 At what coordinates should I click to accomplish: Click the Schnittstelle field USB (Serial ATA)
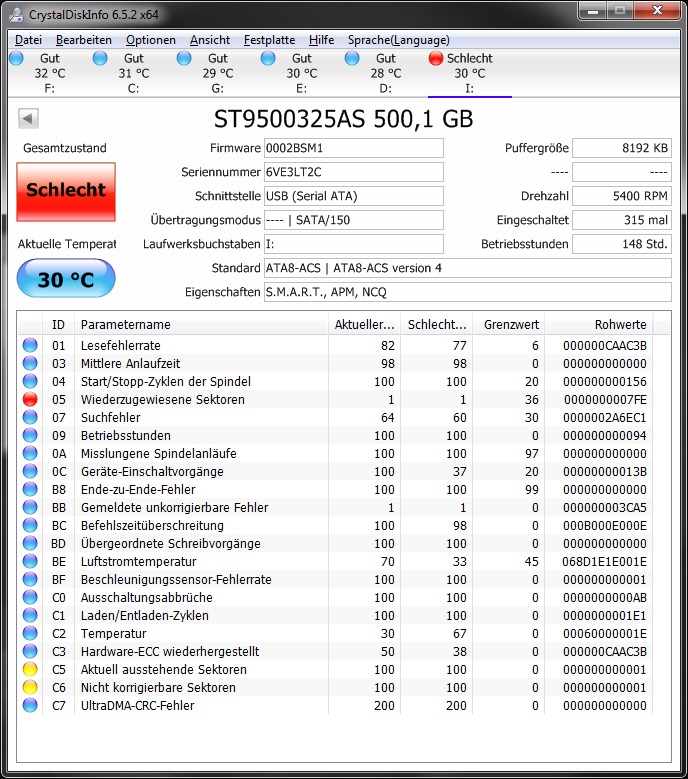(x=354, y=196)
